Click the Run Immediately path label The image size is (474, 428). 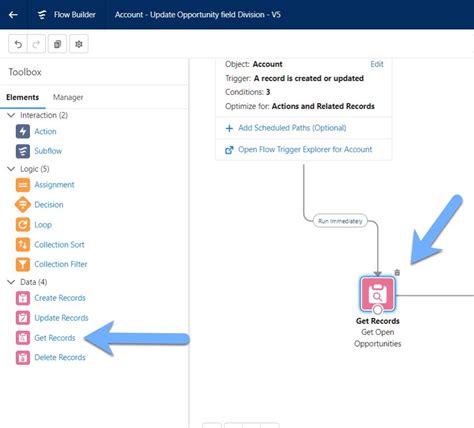[340, 221]
